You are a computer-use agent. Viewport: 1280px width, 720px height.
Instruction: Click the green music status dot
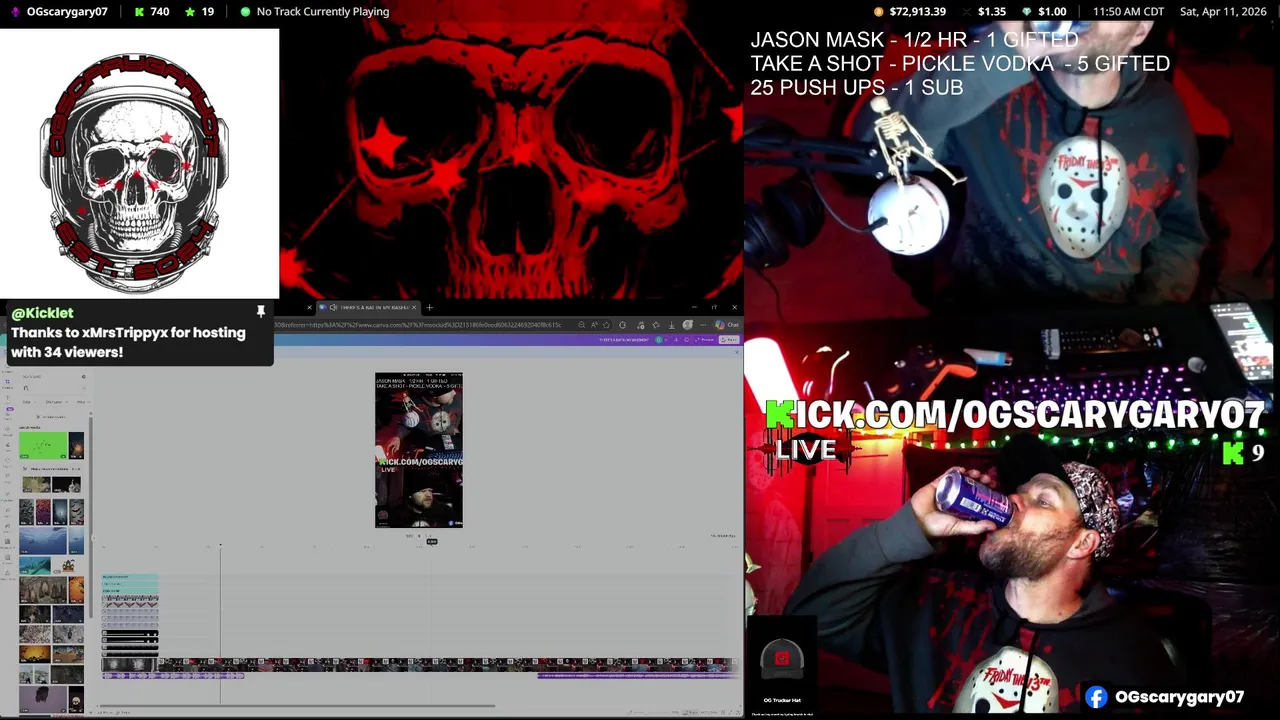point(246,11)
